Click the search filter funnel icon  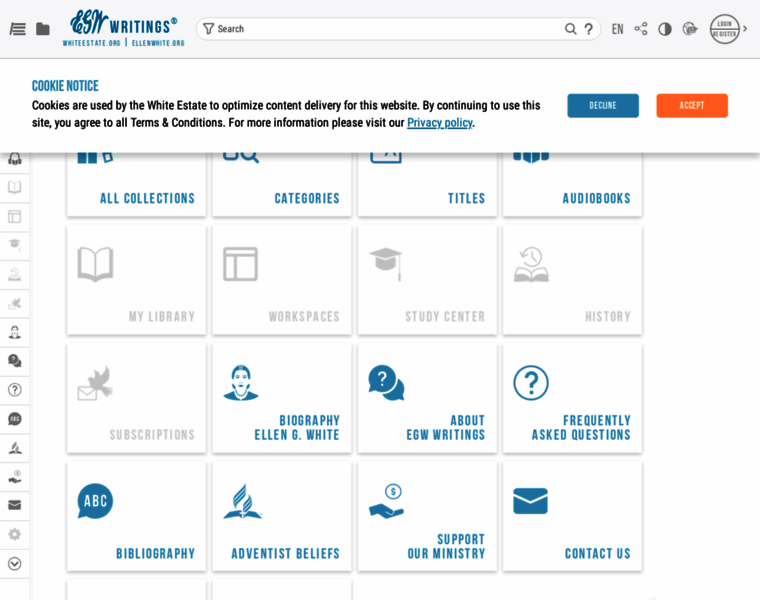click(x=208, y=29)
